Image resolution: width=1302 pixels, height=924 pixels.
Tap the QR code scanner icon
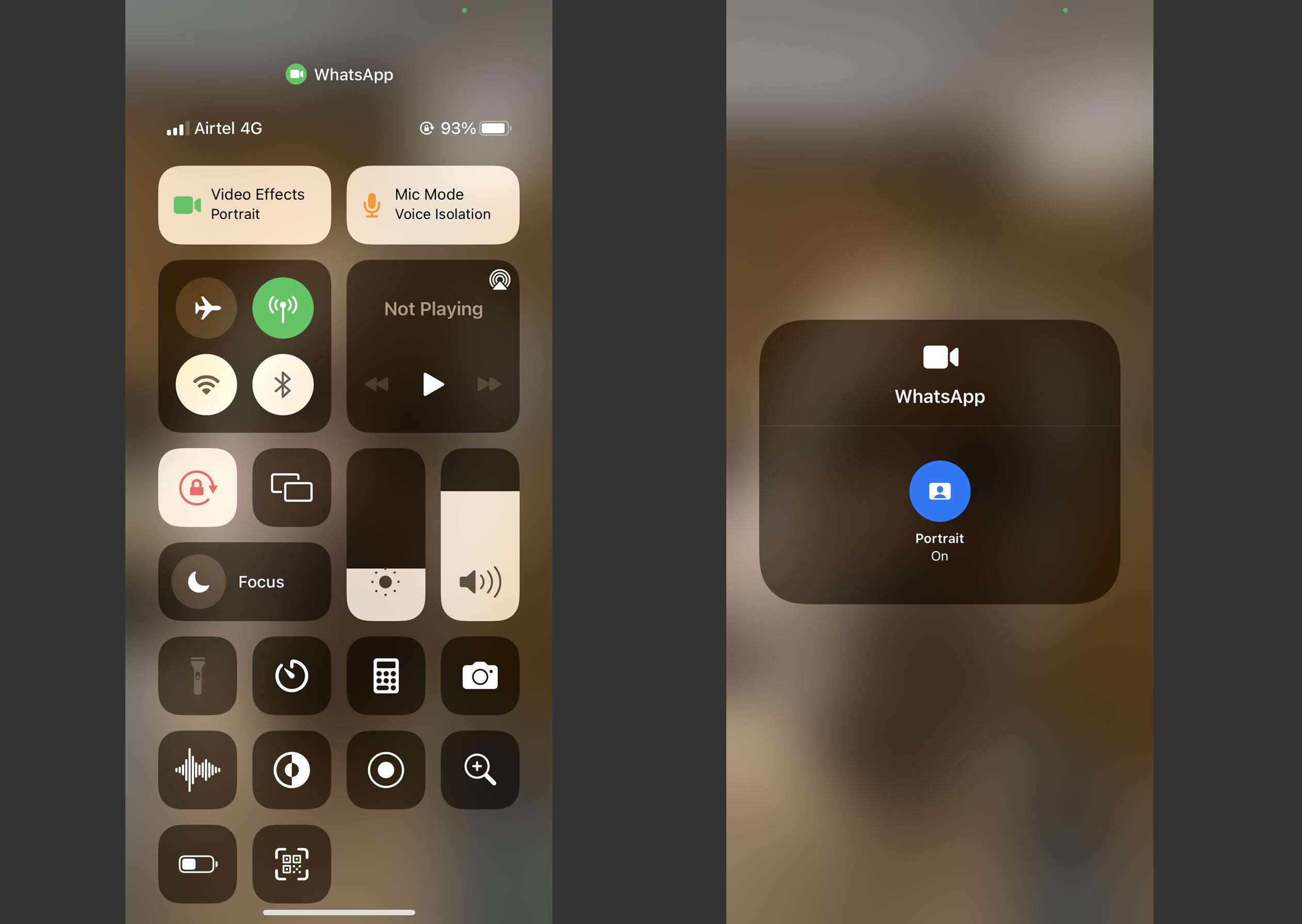click(x=293, y=866)
